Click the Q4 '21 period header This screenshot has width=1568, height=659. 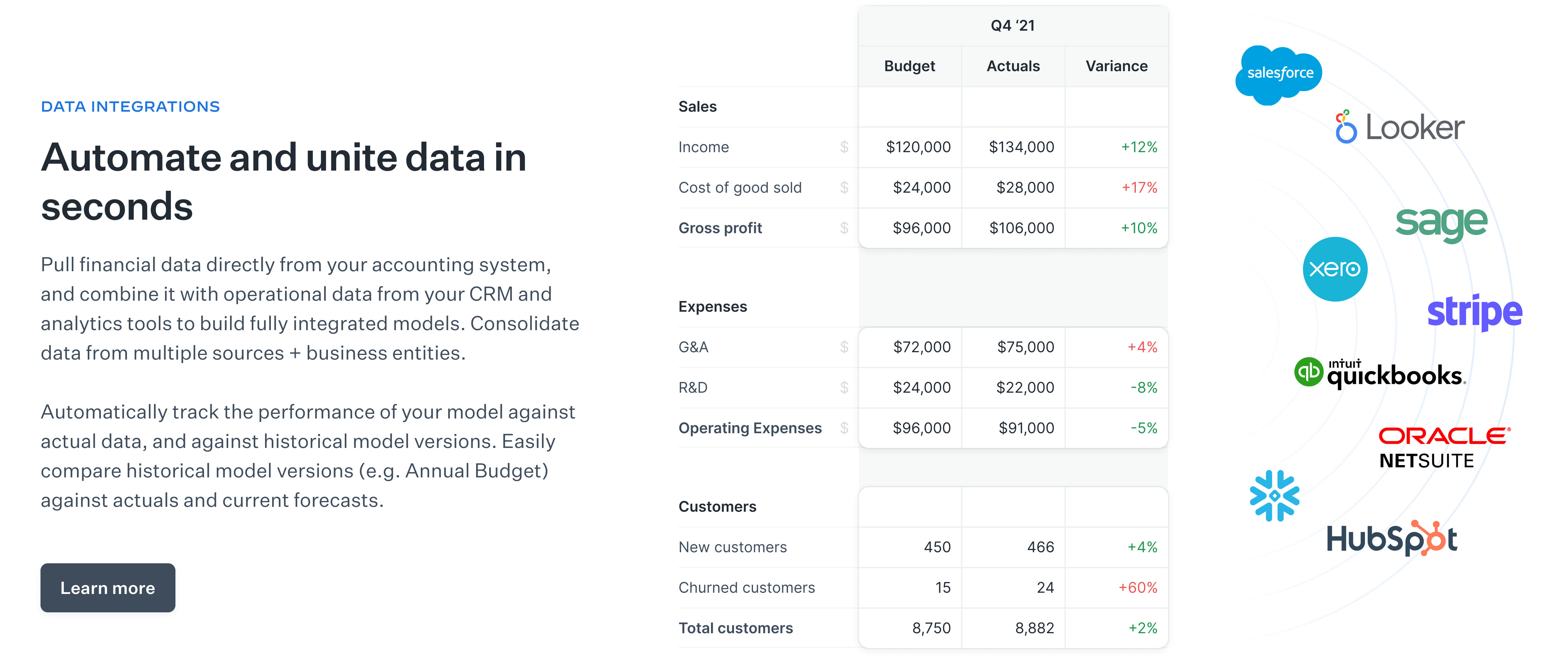1013,25
